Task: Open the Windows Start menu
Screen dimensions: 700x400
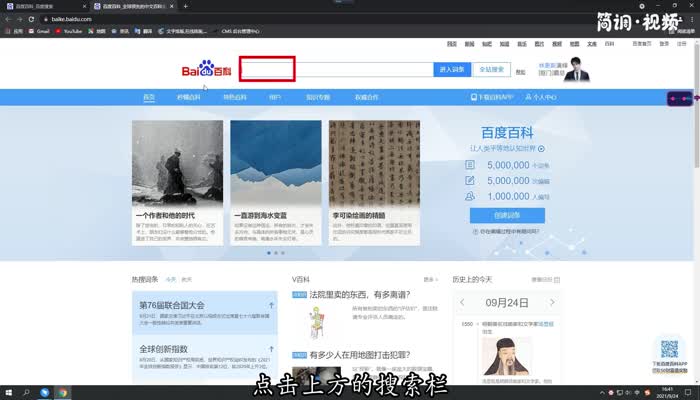Action: [x=8, y=392]
